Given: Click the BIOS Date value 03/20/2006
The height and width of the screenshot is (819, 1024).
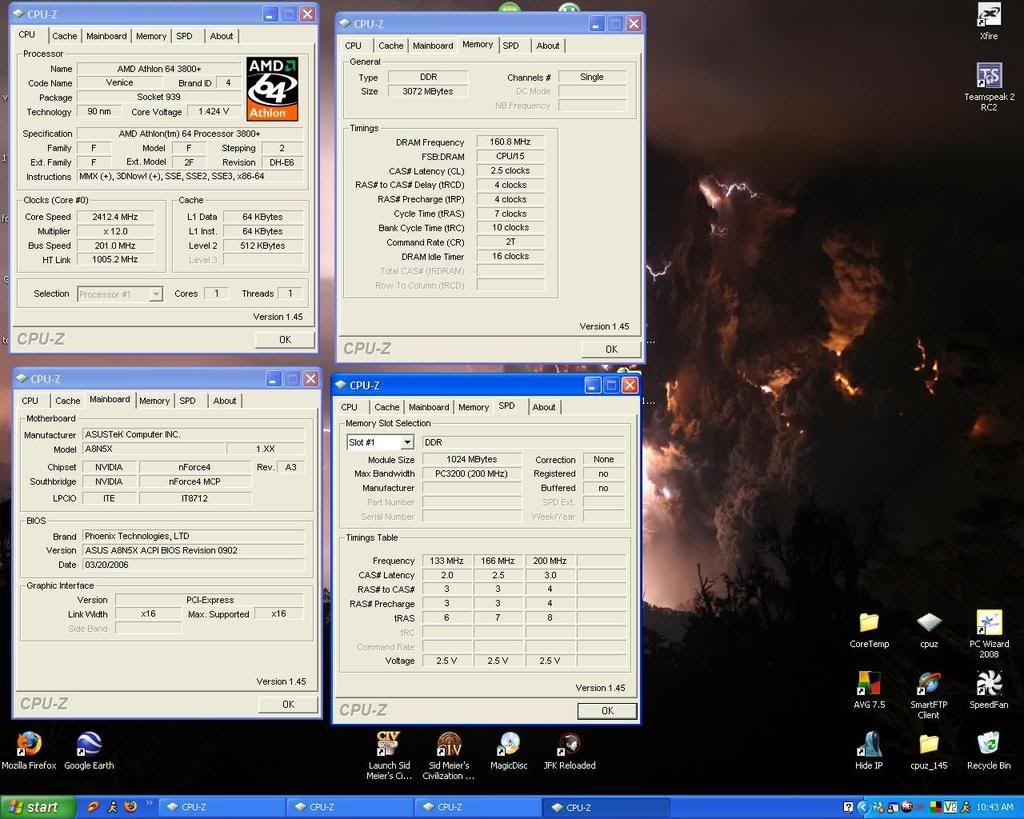Looking at the screenshot, I should point(193,564).
